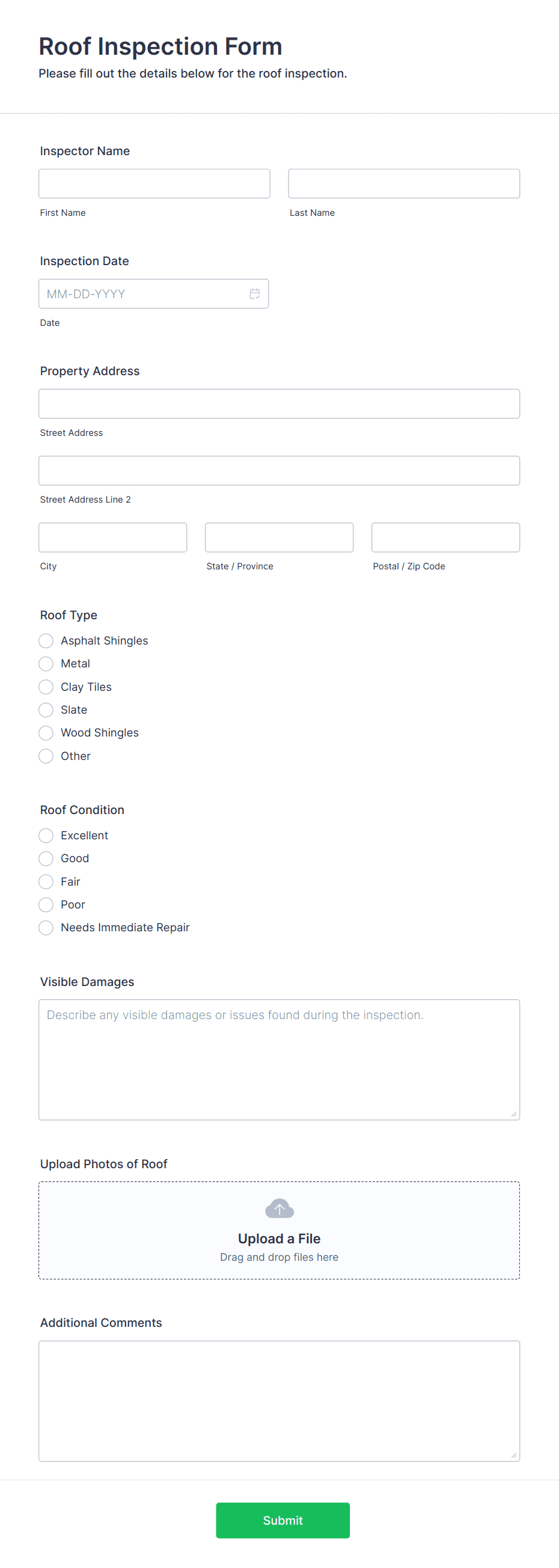Click the First Name input field

coord(154,184)
